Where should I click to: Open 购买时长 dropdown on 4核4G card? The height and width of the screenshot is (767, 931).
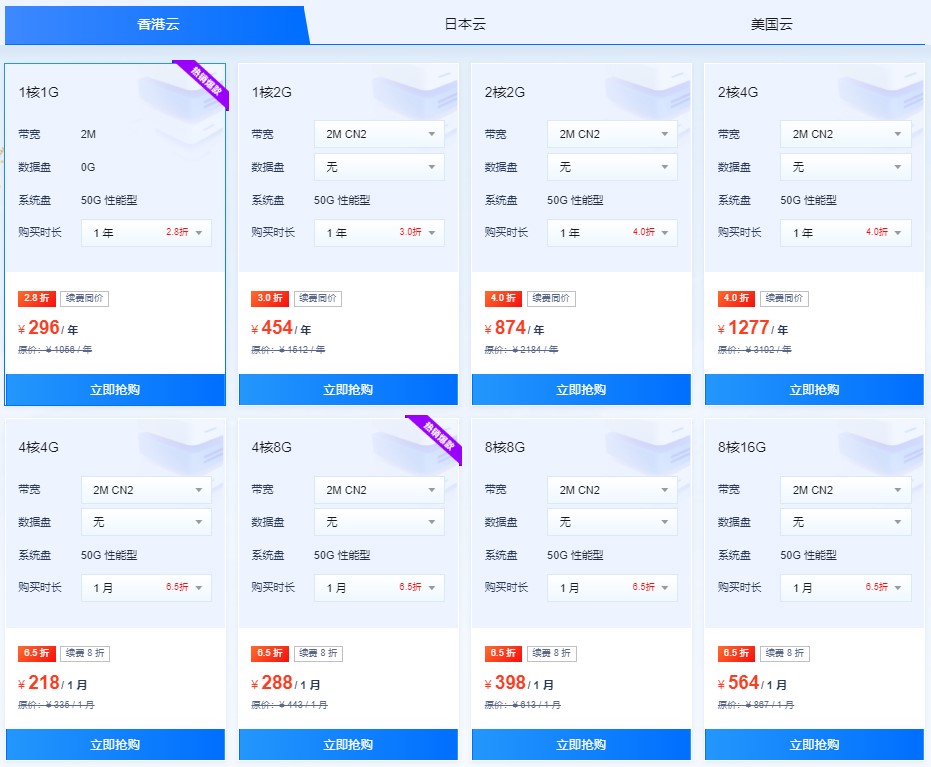[x=146, y=588]
